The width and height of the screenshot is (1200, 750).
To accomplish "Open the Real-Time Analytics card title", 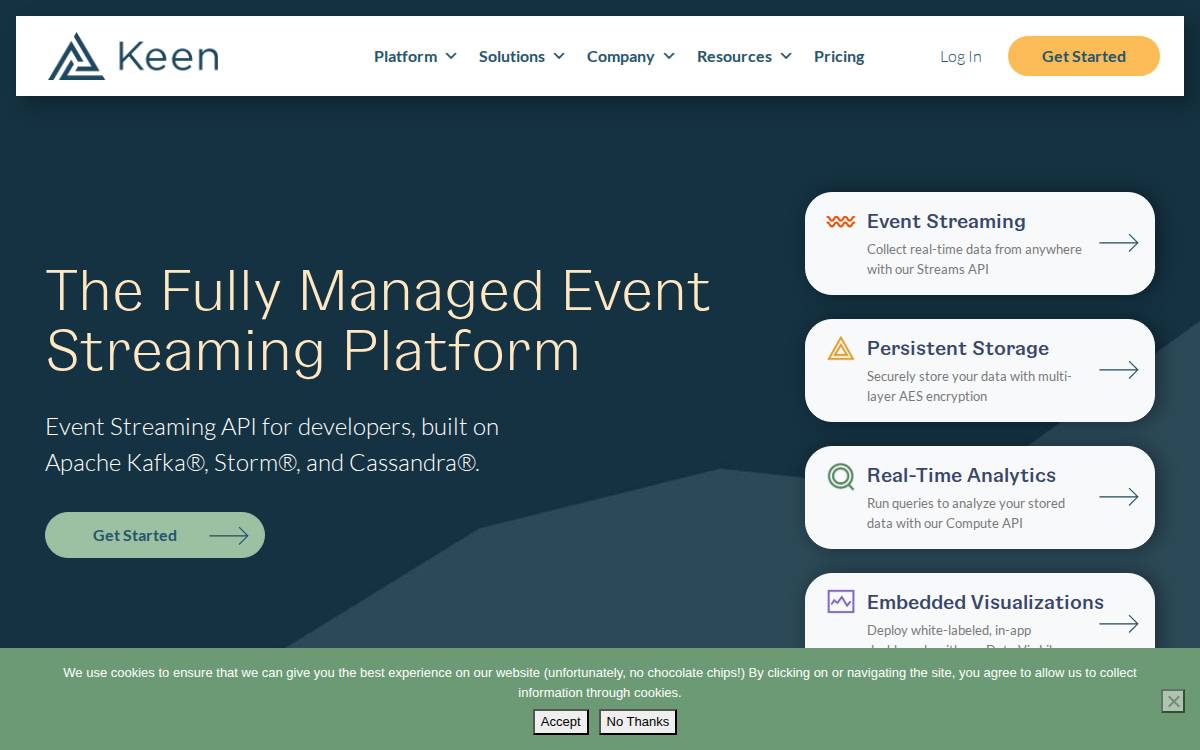I will pos(961,475).
